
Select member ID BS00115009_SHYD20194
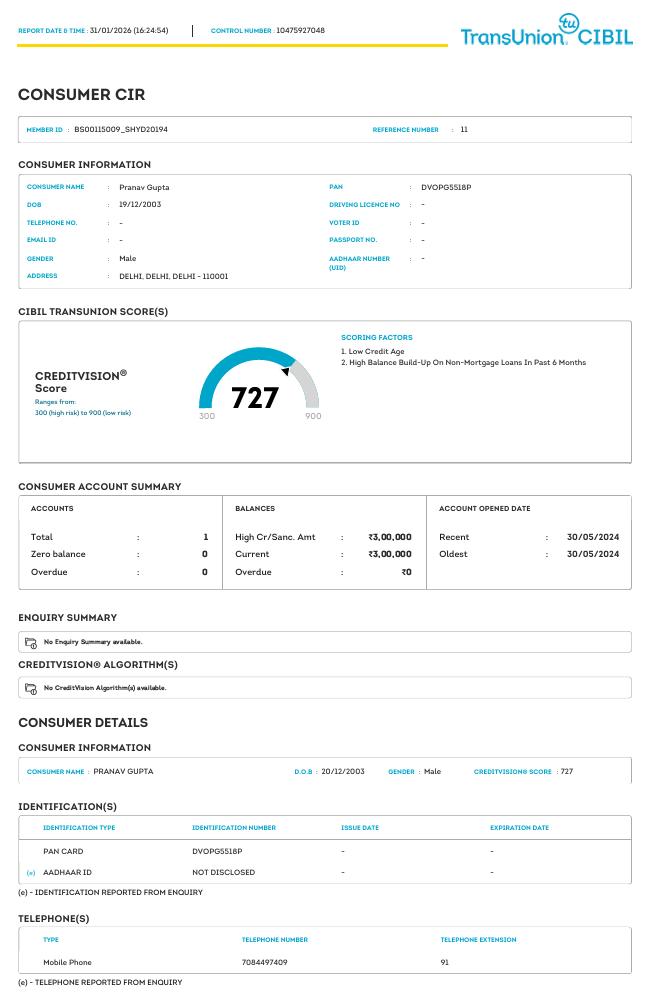click(x=121, y=129)
